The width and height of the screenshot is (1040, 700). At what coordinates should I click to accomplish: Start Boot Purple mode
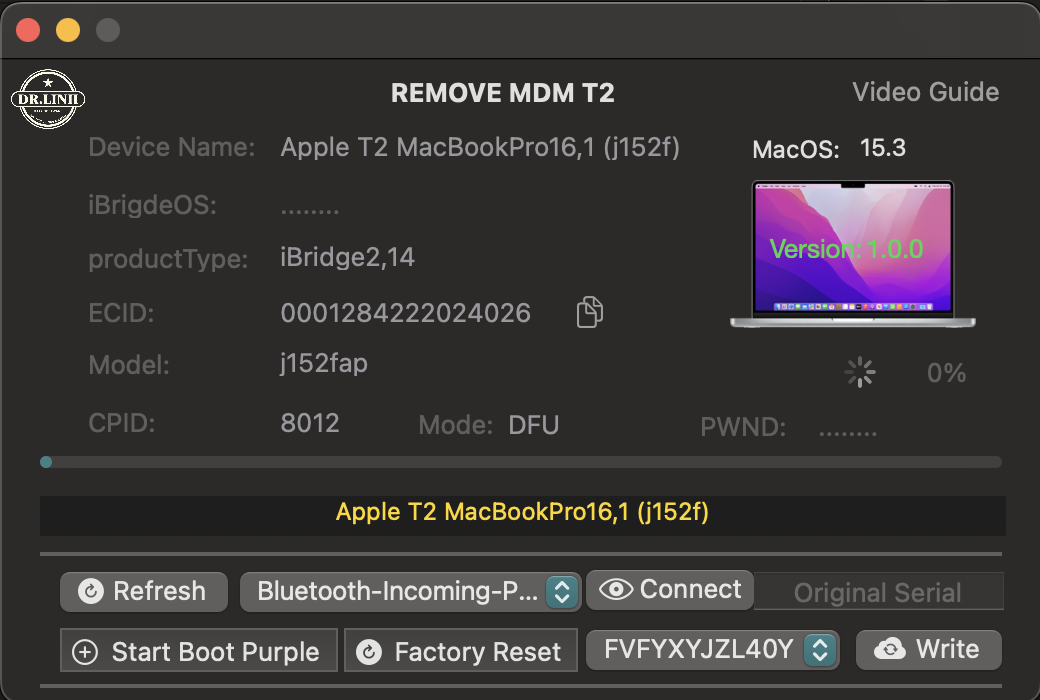pos(199,651)
